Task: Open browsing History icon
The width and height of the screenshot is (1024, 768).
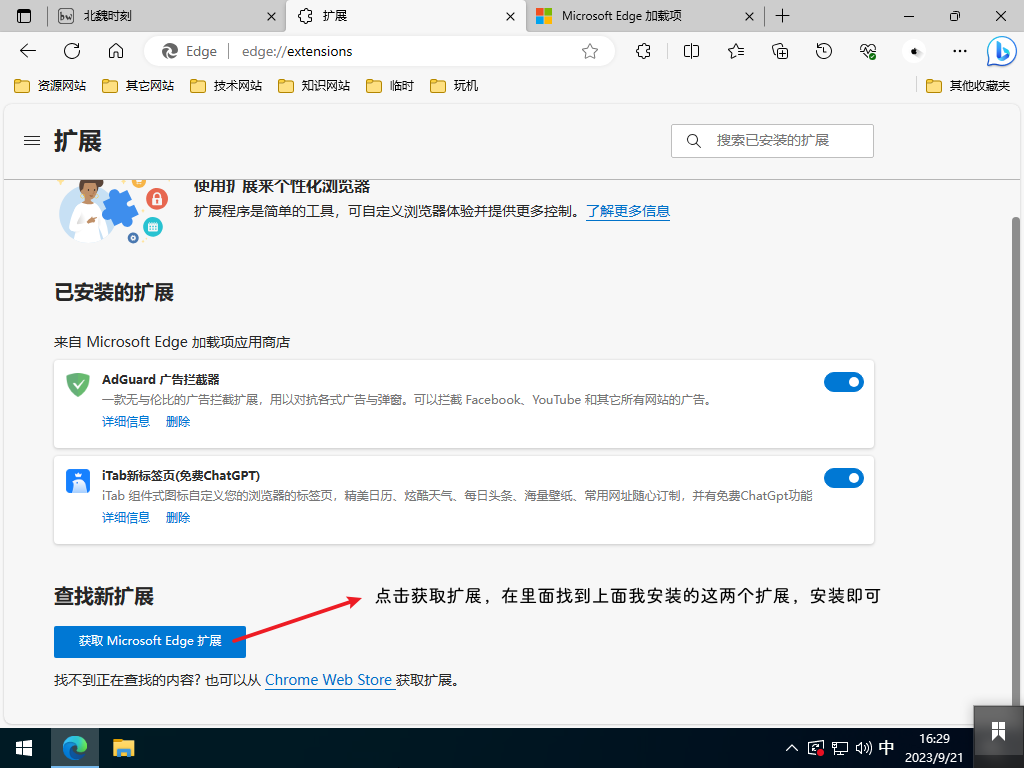Action: pyautogui.click(x=824, y=51)
